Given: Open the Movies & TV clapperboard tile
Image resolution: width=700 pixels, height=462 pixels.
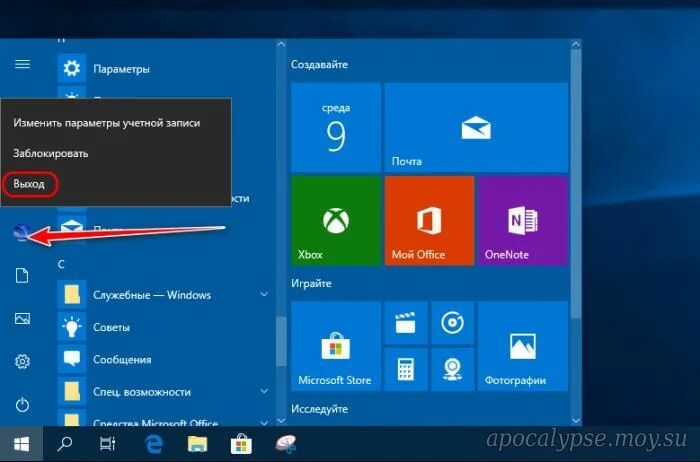Looking at the screenshot, I should click(406, 323).
